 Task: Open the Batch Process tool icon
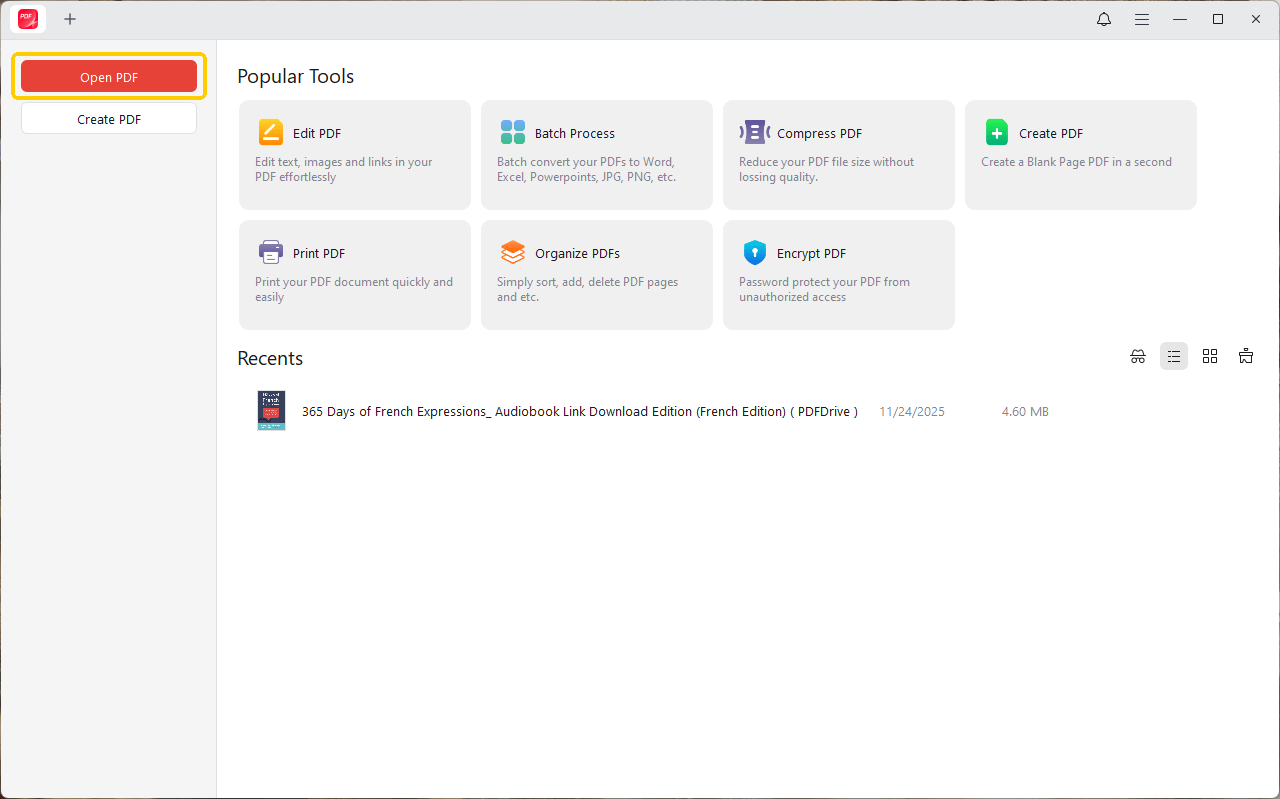tap(513, 133)
